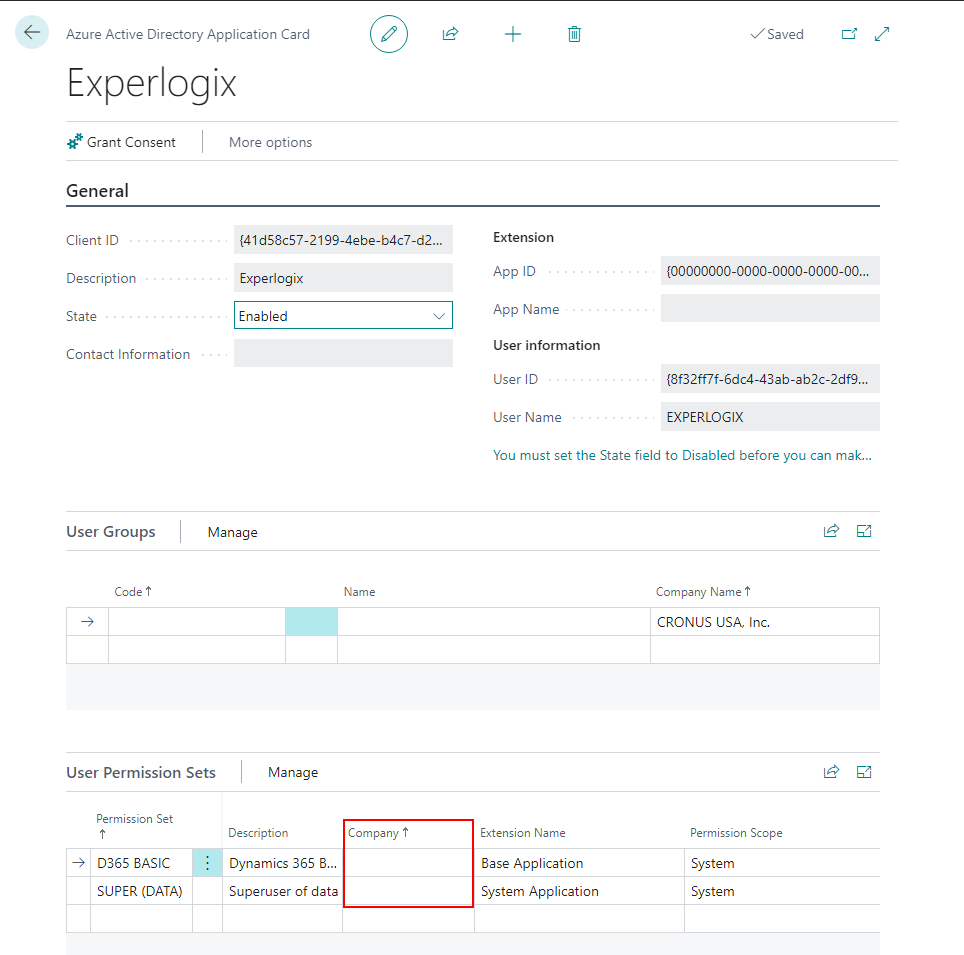Select the arrow marker on the User Groups row
964x955 pixels.
point(87,622)
